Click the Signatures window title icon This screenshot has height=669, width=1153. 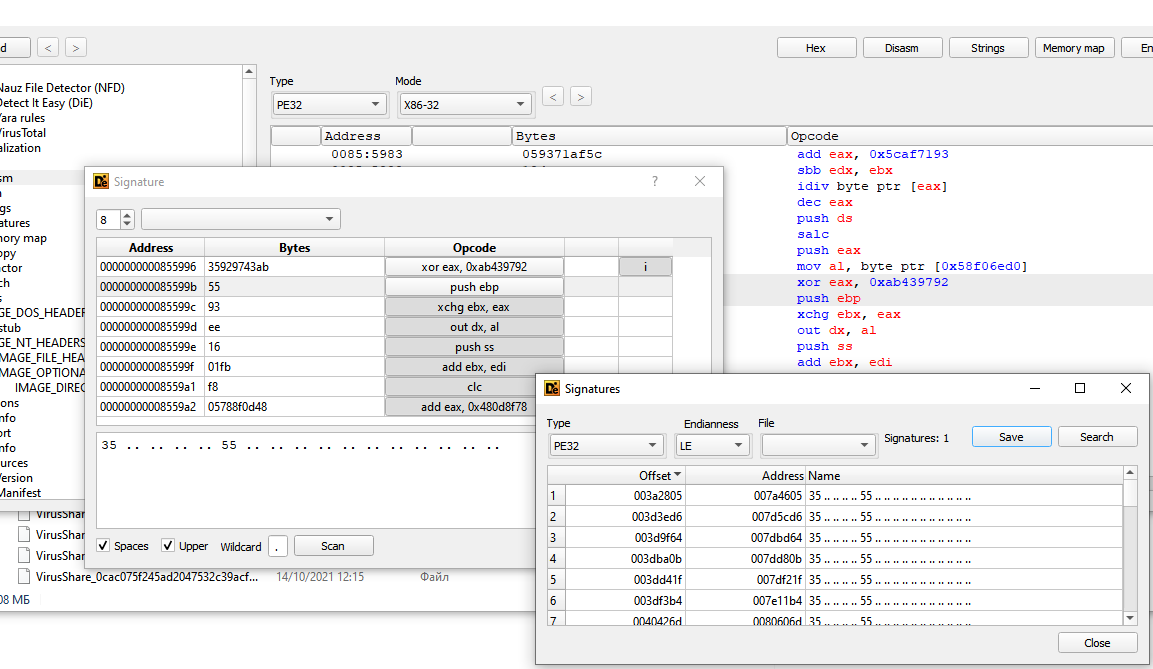(x=552, y=388)
